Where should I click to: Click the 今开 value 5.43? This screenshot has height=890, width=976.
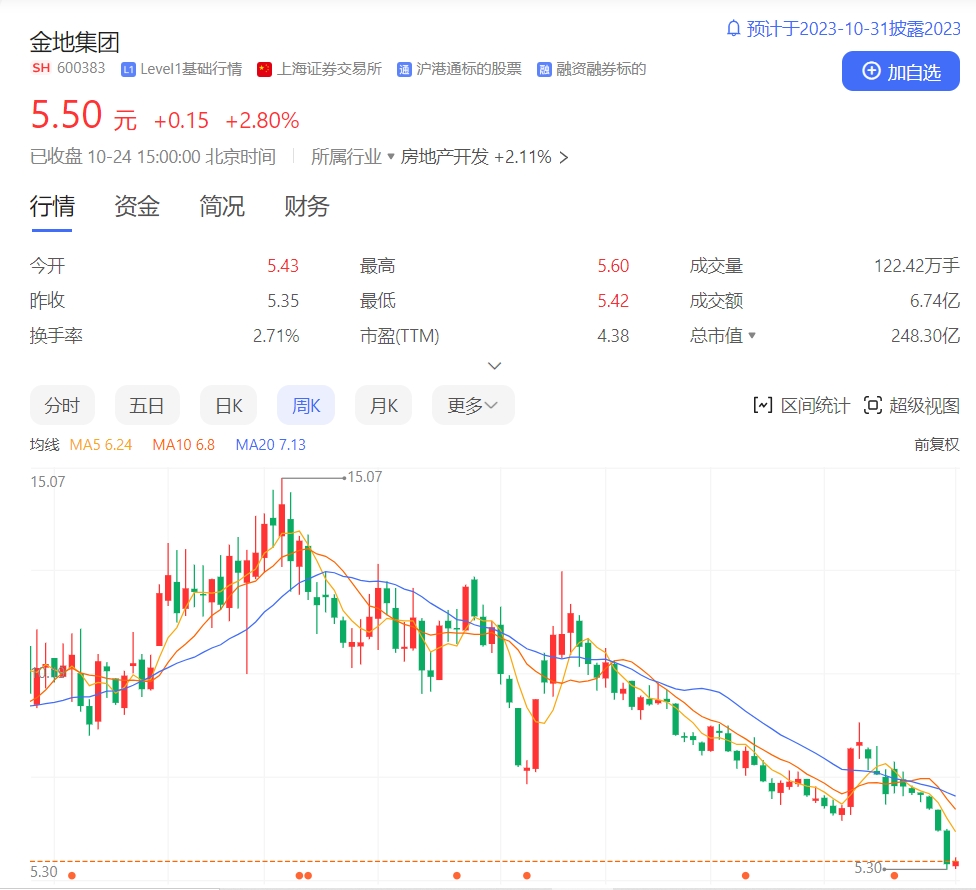coord(283,266)
